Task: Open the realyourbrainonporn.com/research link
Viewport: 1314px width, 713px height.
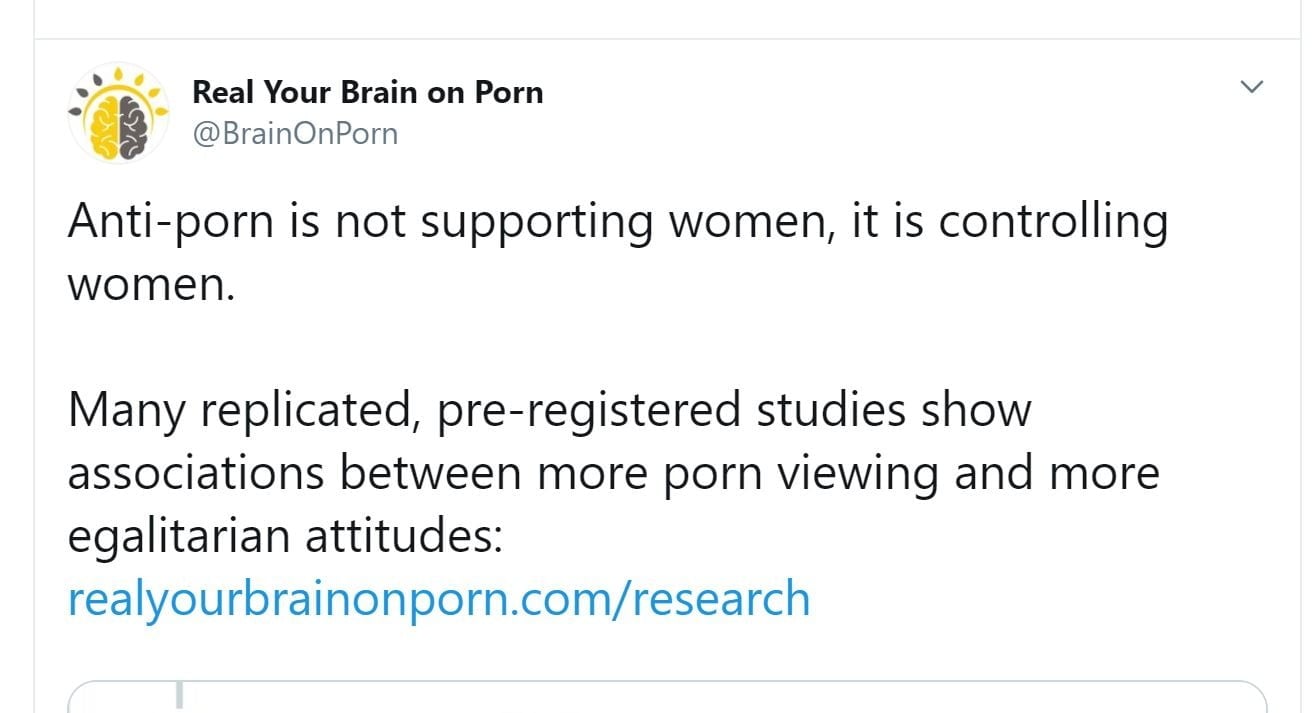Action: [x=438, y=598]
